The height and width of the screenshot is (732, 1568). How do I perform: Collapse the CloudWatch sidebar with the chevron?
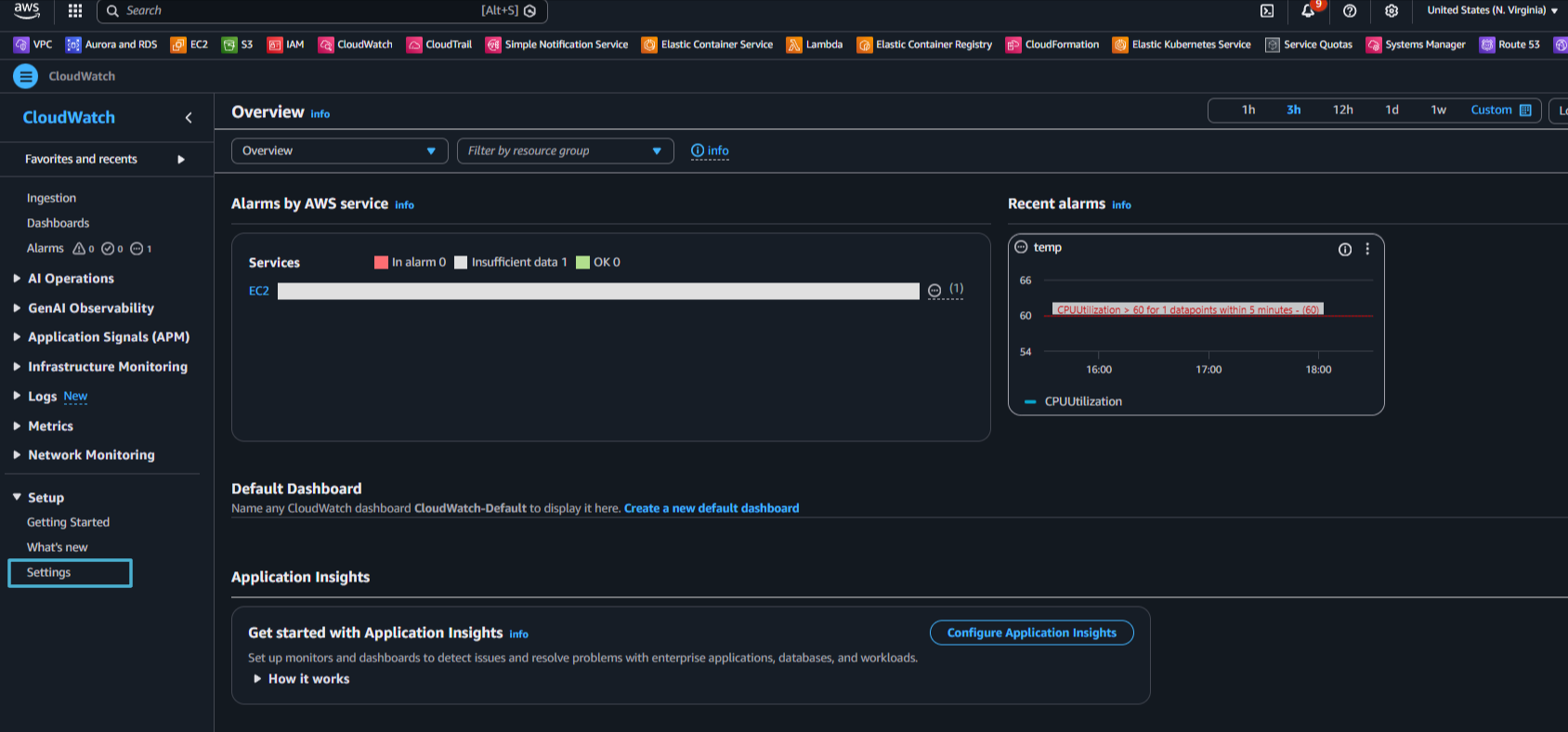pyautogui.click(x=189, y=118)
